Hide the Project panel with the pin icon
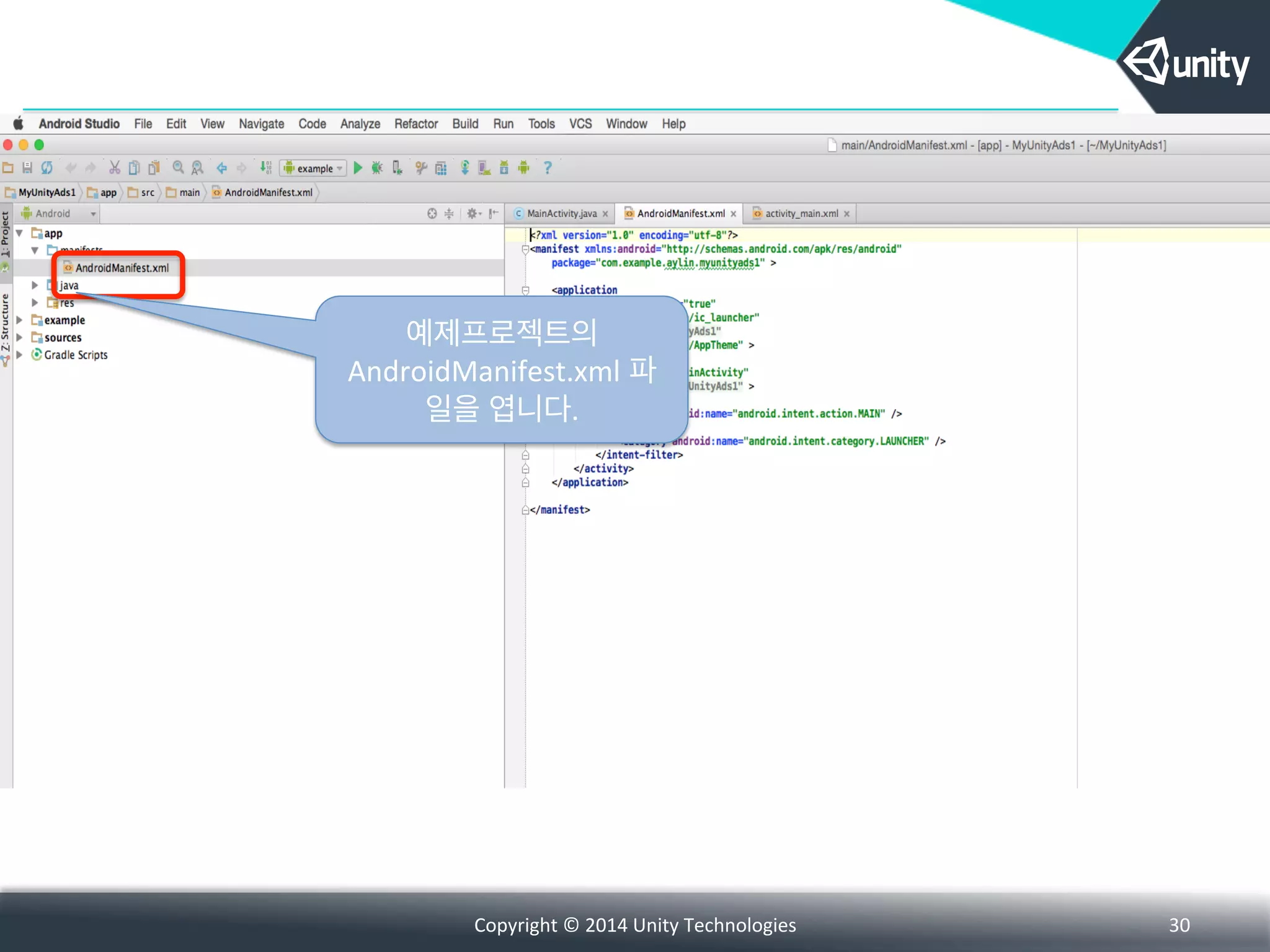This screenshot has width=1270, height=952. [x=494, y=214]
